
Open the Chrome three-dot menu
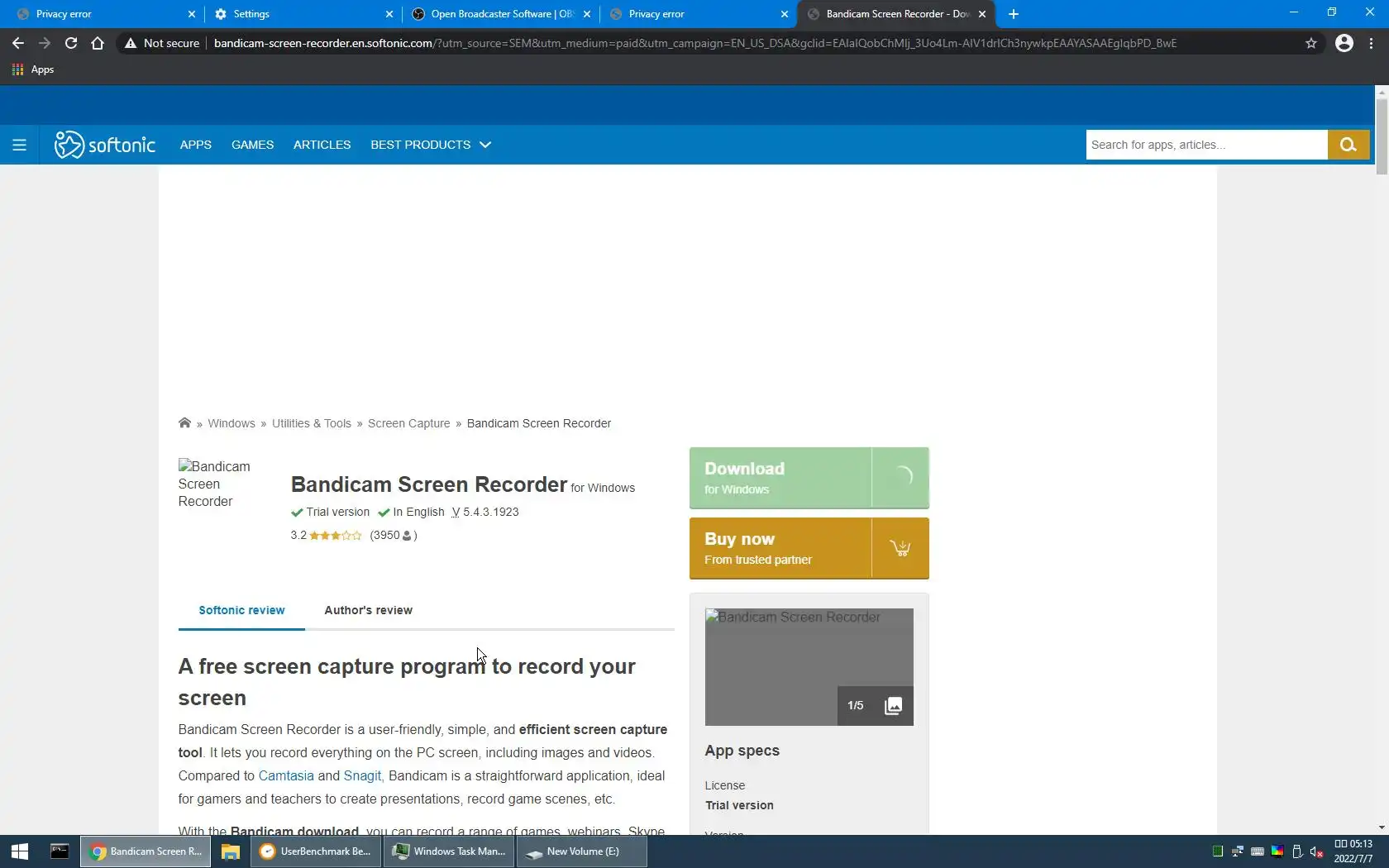pyautogui.click(x=1372, y=43)
